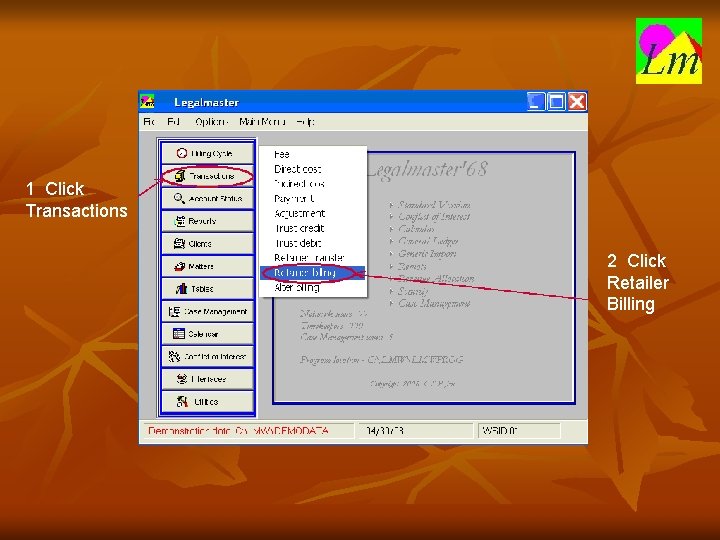Click the last feature entry, Case Management
Screen dimensions: 720x540
434,304
